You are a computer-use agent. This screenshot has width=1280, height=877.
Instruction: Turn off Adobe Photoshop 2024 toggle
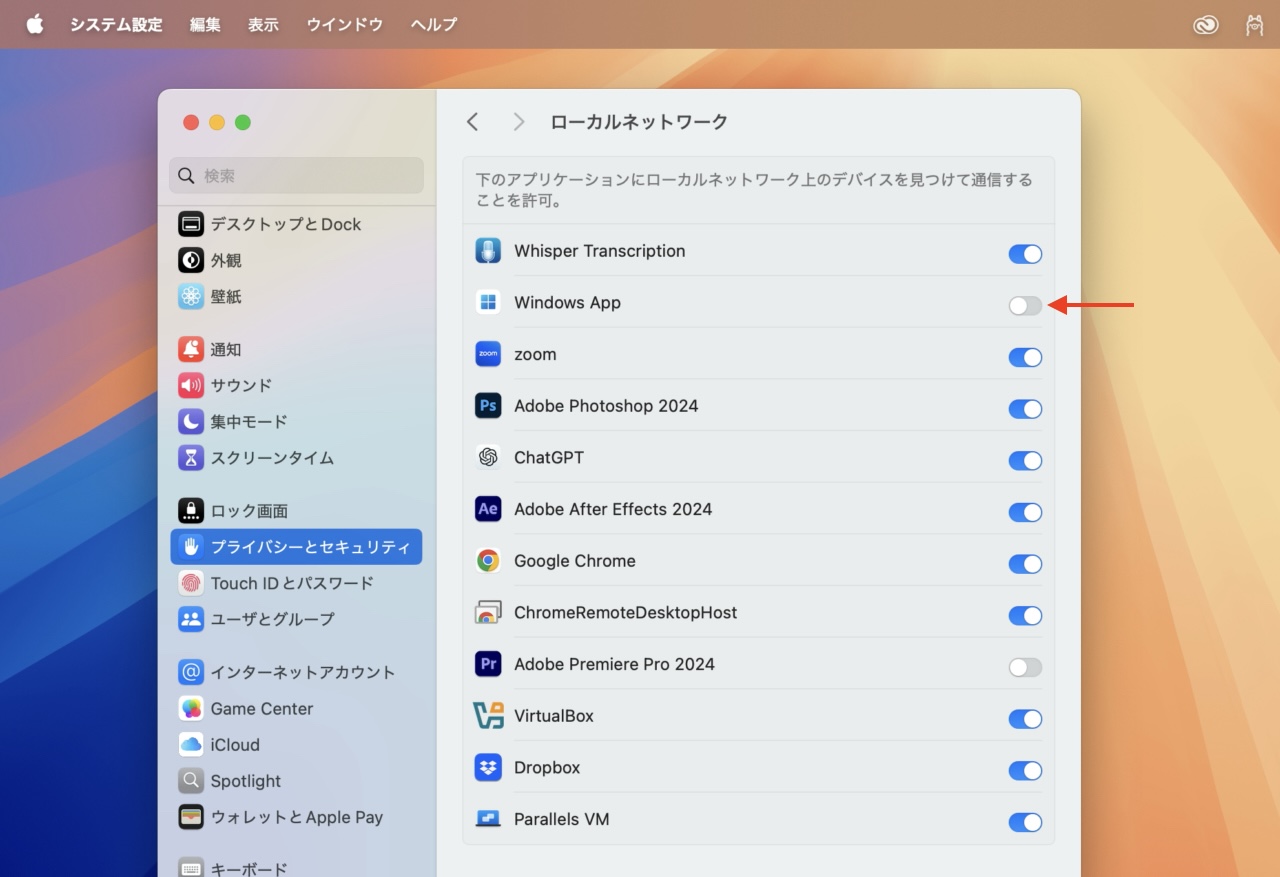(1025, 409)
